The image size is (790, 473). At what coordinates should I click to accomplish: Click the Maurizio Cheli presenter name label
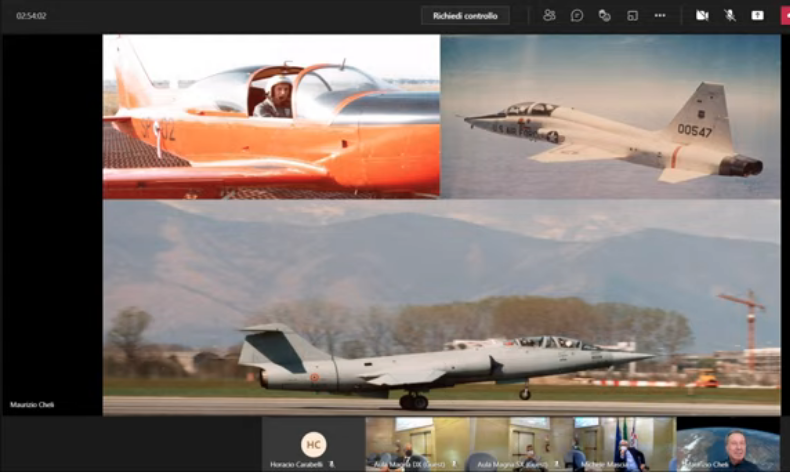[32, 405]
